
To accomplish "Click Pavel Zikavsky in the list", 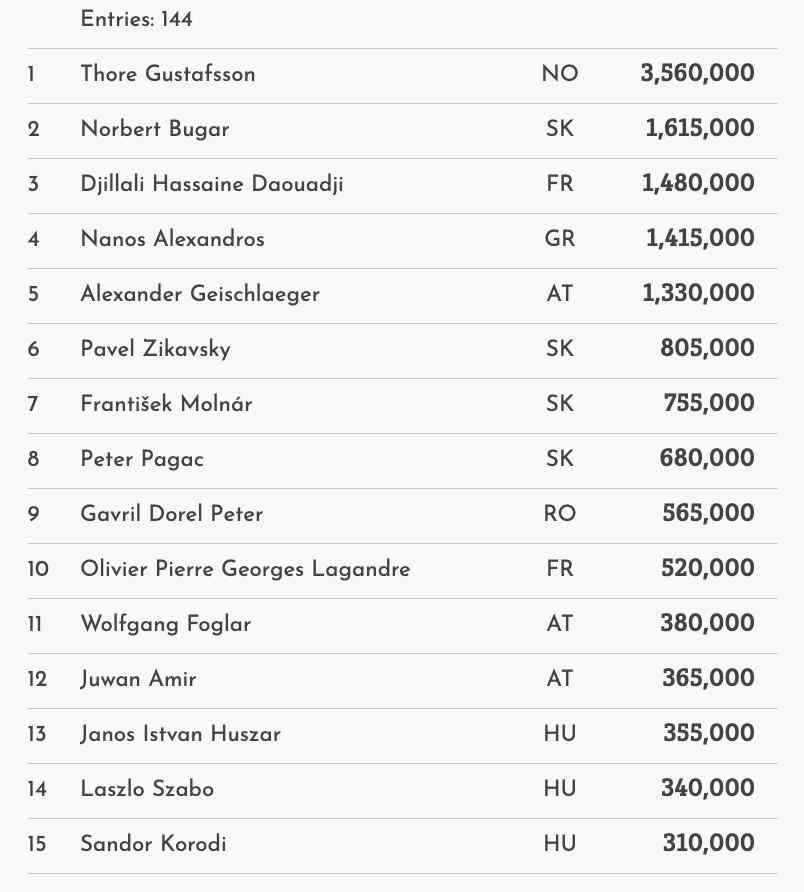I will 155,349.
